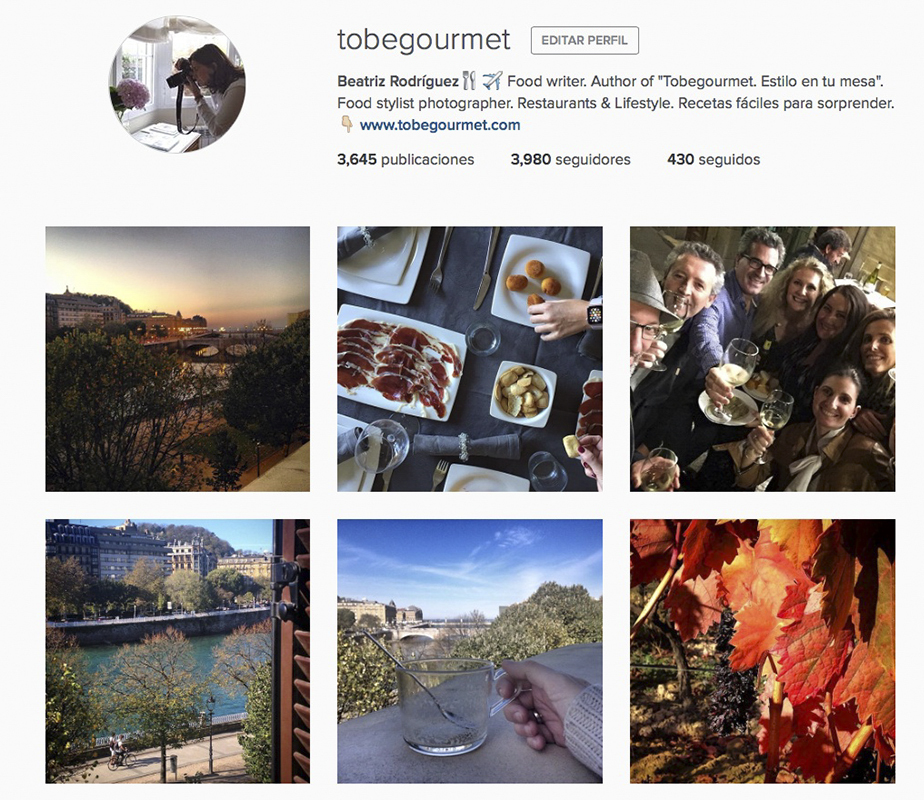Open the glass cup with spoon photo

tap(470, 651)
